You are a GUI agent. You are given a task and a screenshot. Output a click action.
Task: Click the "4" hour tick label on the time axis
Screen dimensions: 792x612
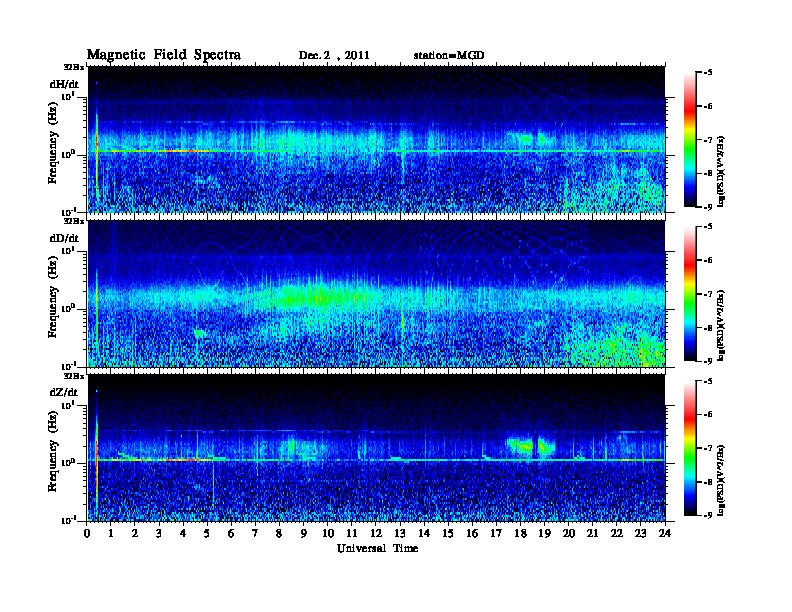coord(183,533)
